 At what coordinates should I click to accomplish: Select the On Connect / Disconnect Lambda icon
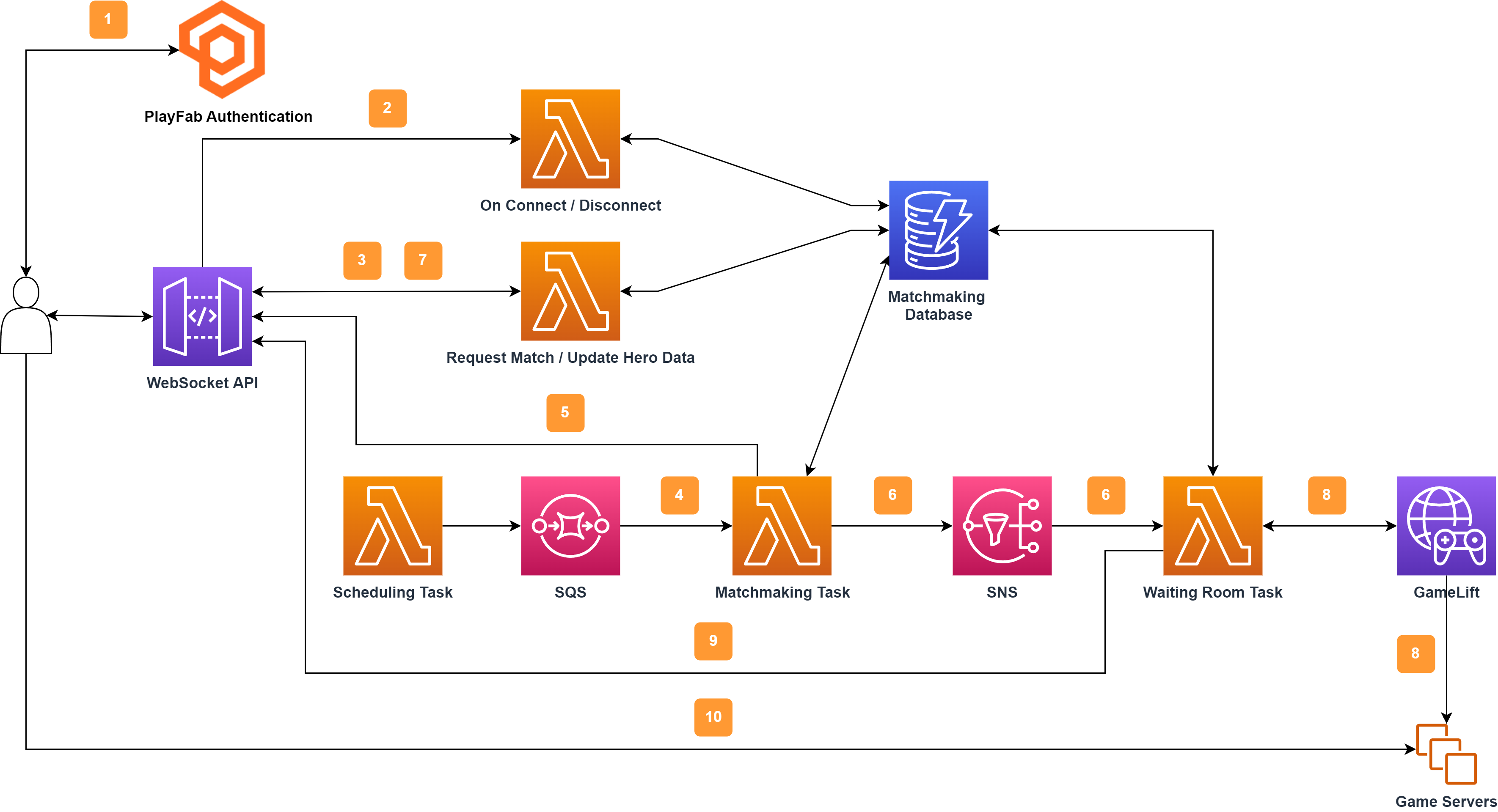[570, 139]
